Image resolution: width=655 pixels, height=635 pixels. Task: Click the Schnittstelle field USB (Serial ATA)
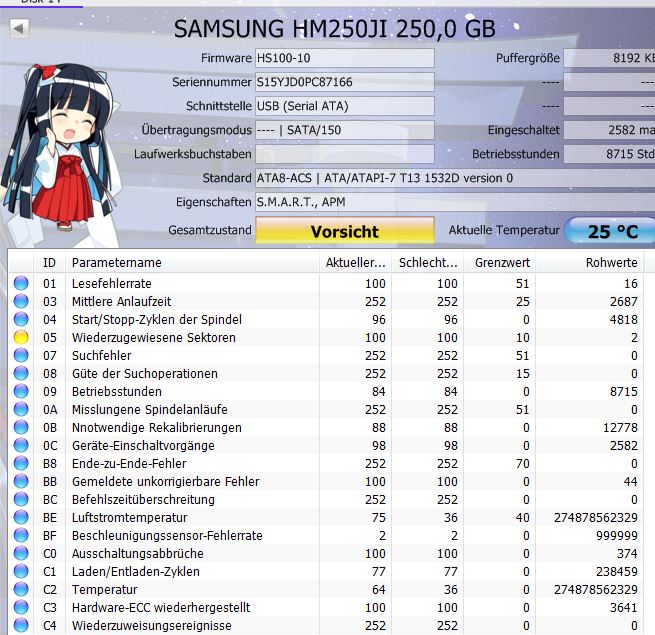coord(345,106)
